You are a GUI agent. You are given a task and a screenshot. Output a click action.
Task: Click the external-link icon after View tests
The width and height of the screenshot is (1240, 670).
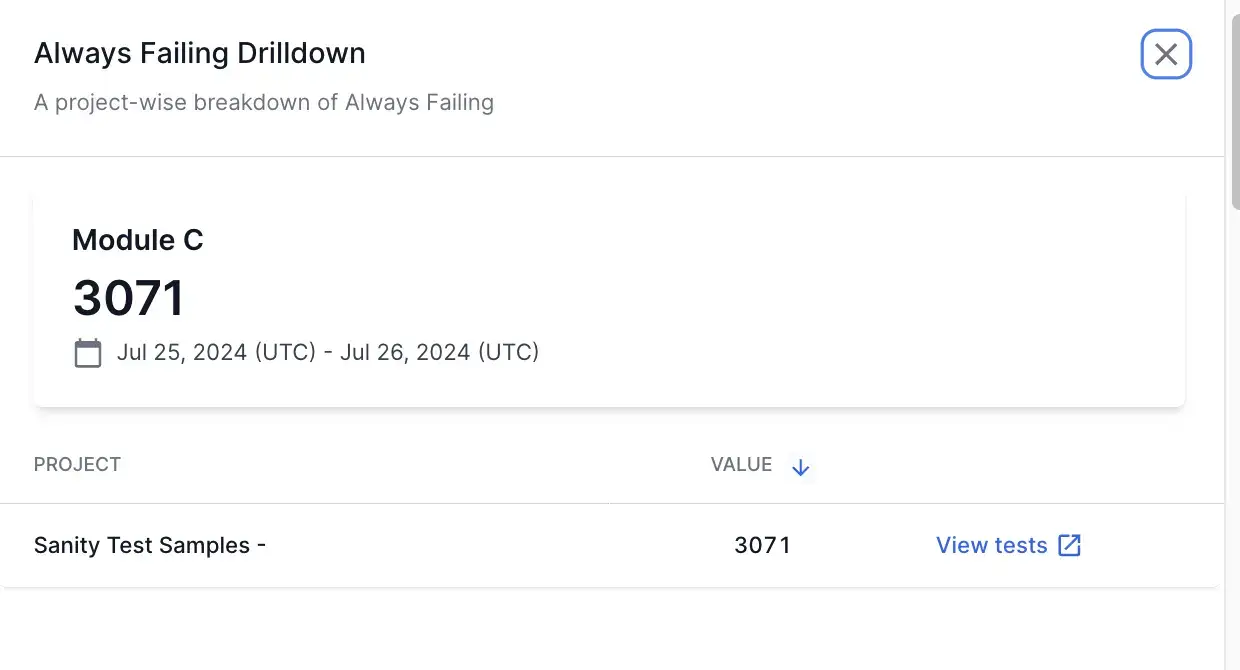(1070, 545)
